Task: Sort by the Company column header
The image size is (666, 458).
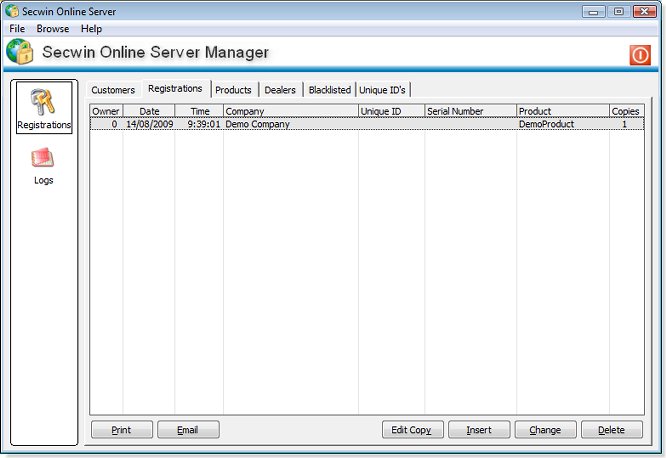Action: click(290, 111)
